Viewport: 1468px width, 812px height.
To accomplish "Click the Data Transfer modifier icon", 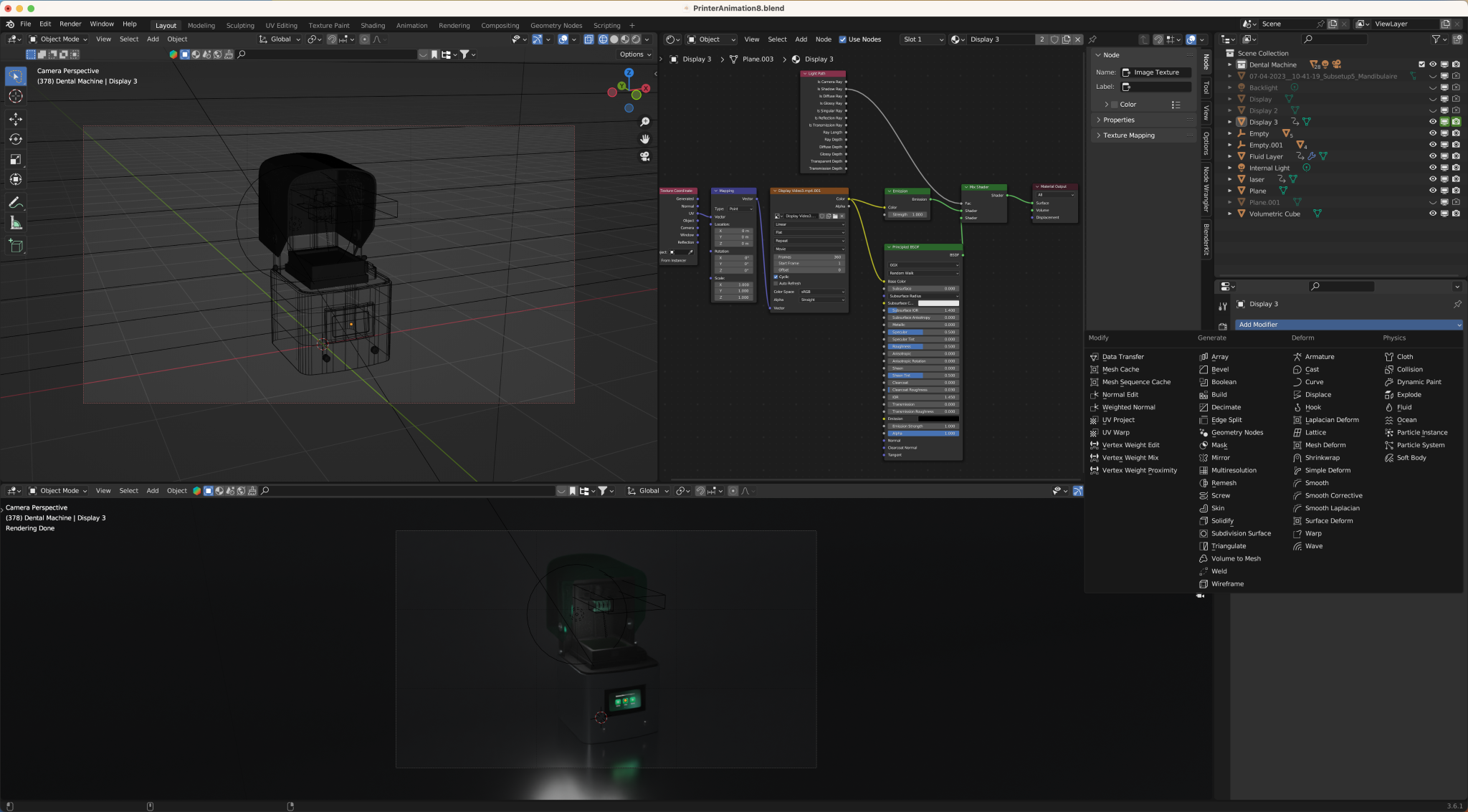I will click(x=1094, y=356).
